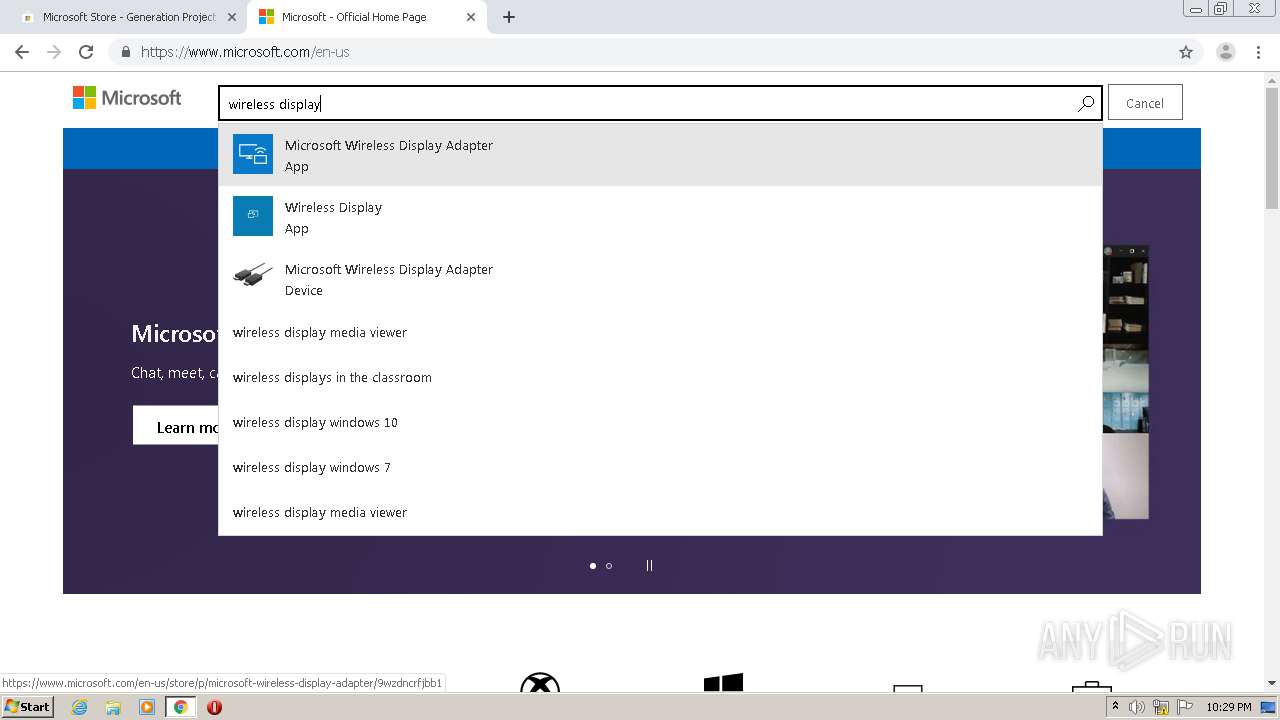Click the Learn more button
Image resolution: width=1280 pixels, height=720 pixels.
(176, 427)
